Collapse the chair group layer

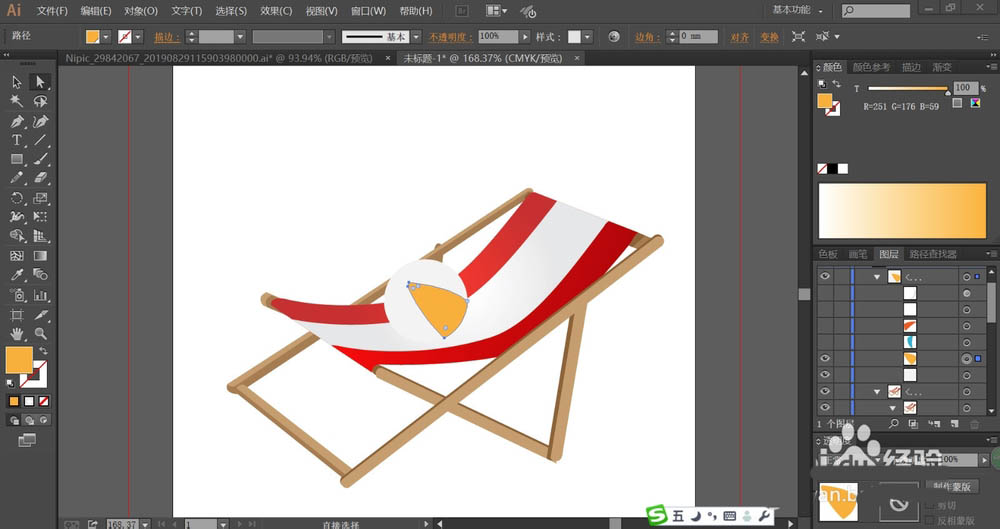tap(877, 392)
